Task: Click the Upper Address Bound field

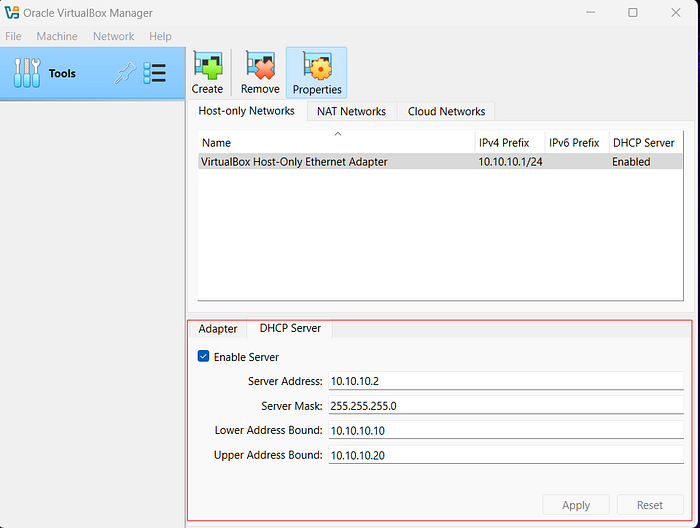Action: (x=506, y=455)
